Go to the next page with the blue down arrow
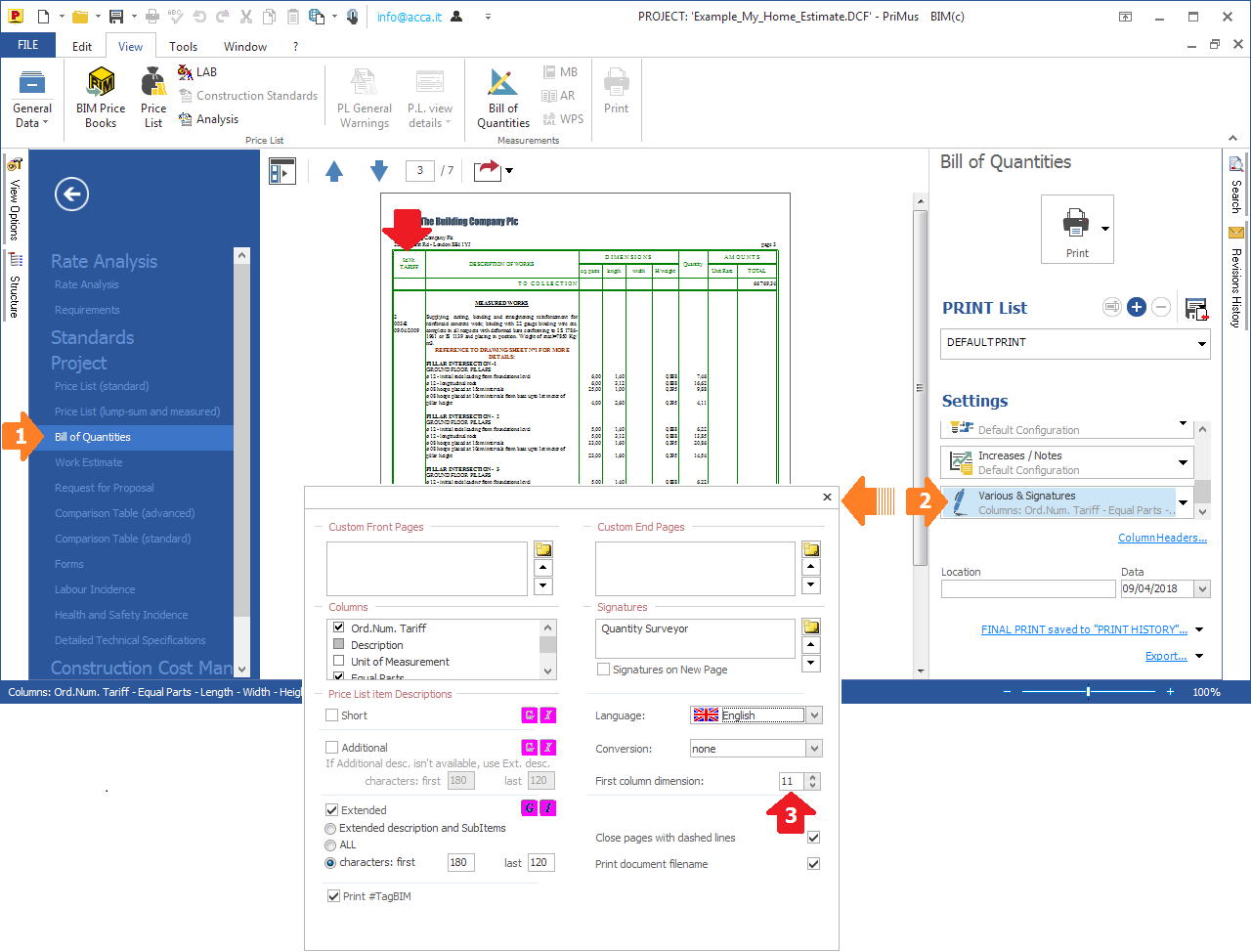This screenshot has height=952, width=1252. 379,171
